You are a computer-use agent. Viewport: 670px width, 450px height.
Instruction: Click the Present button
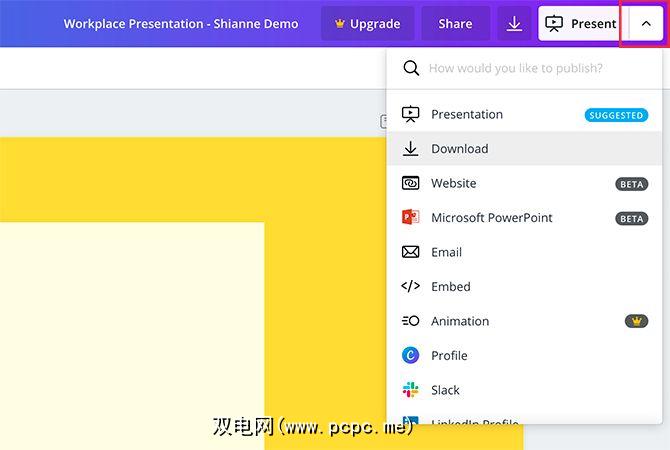click(x=582, y=24)
